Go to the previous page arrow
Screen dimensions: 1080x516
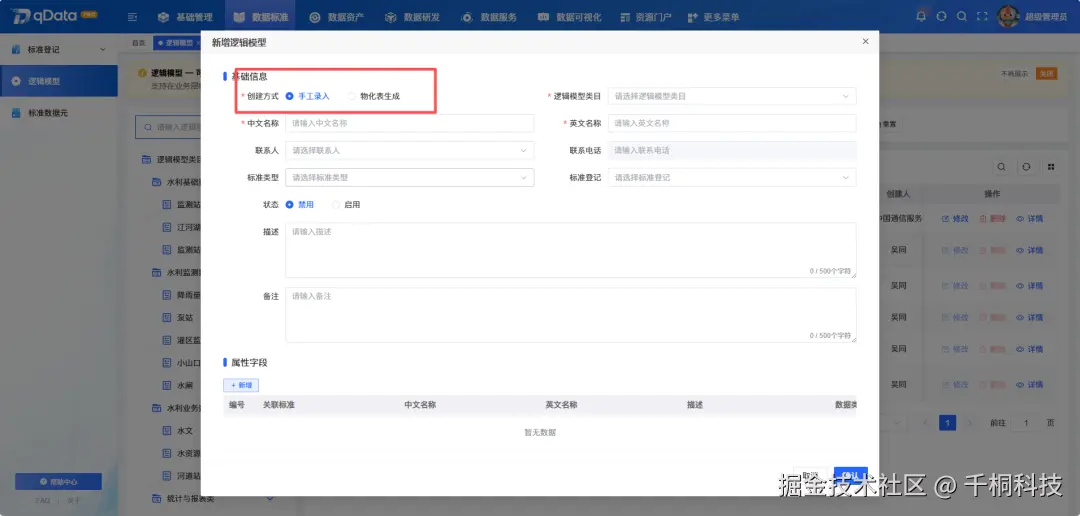point(926,422)
